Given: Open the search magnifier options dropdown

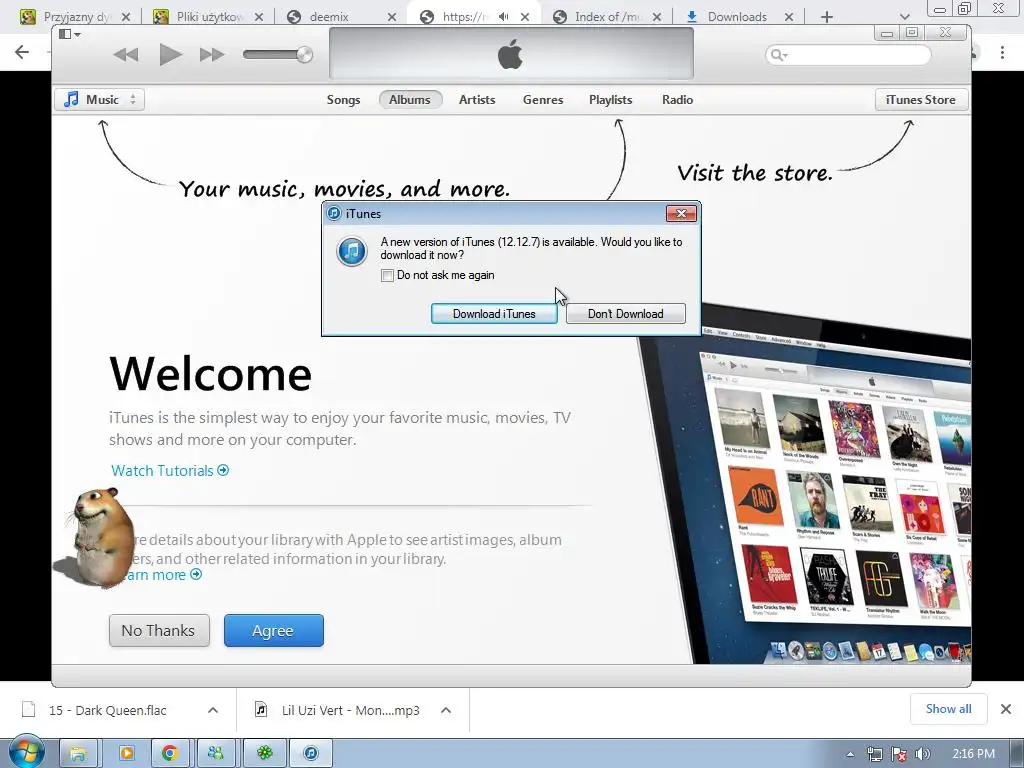Looking at the screenshot, I should [x=778, y=55].
